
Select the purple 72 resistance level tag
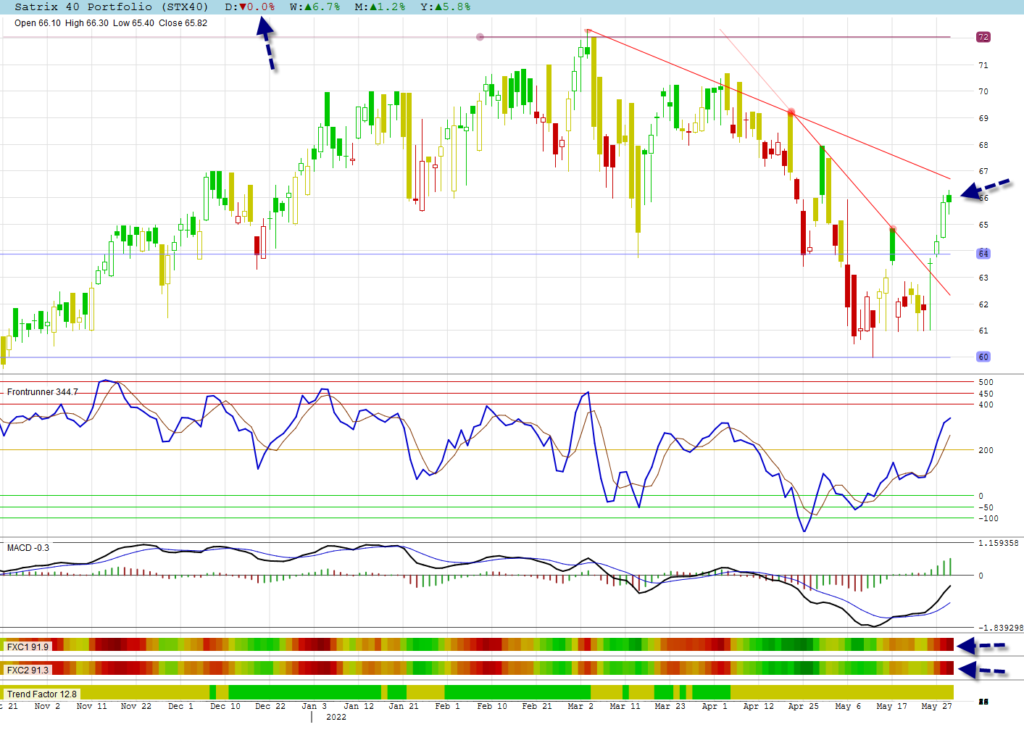coord(983,37)
